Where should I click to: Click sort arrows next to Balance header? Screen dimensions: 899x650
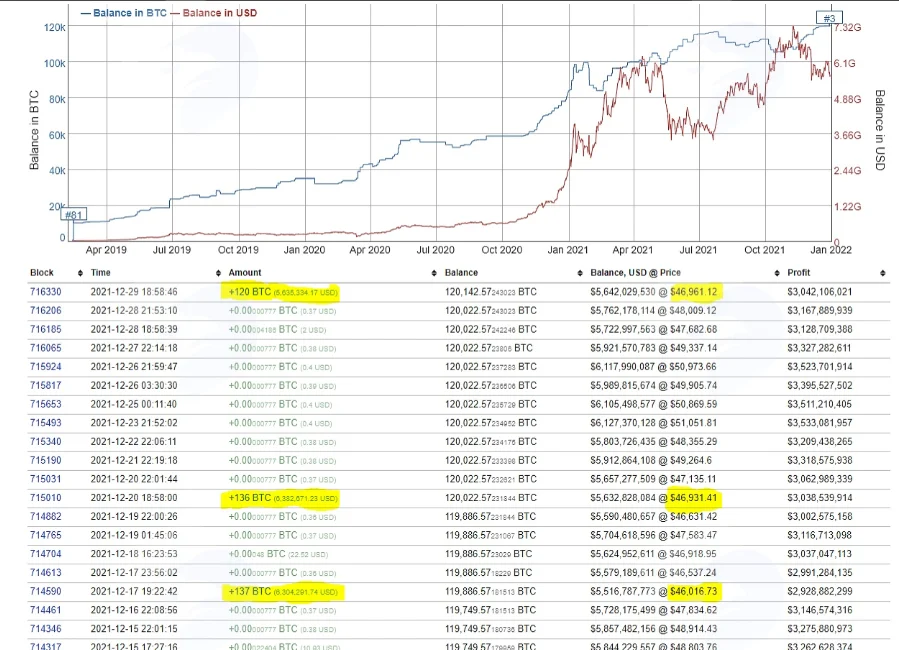pyautogui.click(x=580, y=273)
